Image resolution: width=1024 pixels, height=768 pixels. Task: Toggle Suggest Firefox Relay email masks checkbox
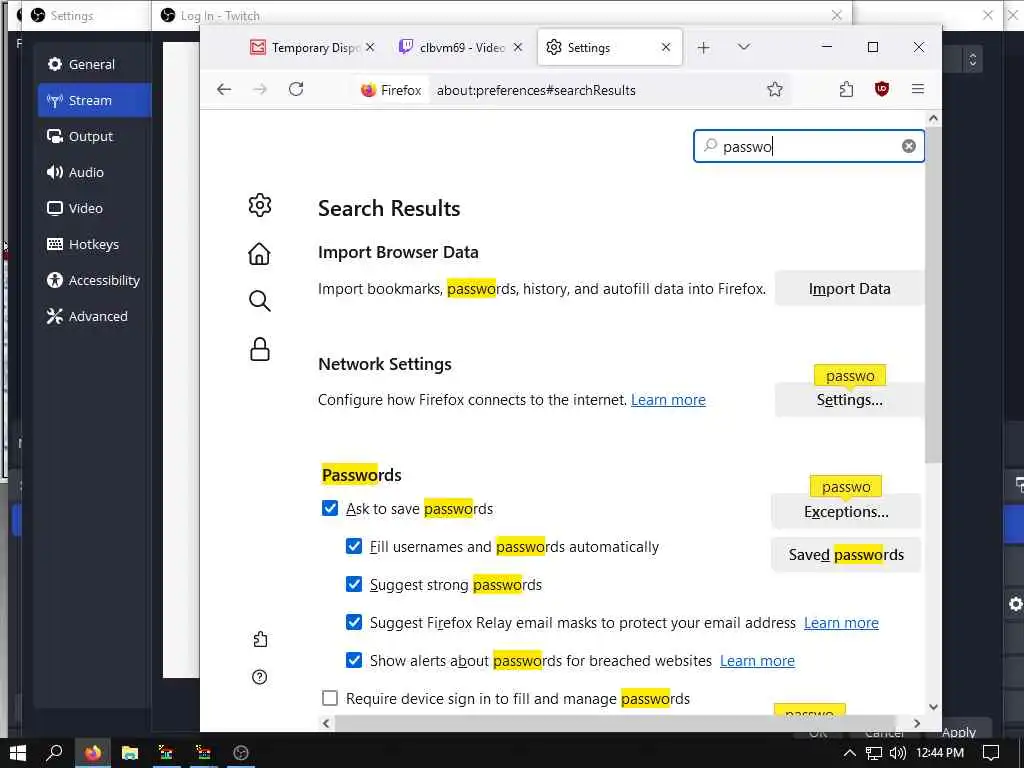[x=353, y=622]
